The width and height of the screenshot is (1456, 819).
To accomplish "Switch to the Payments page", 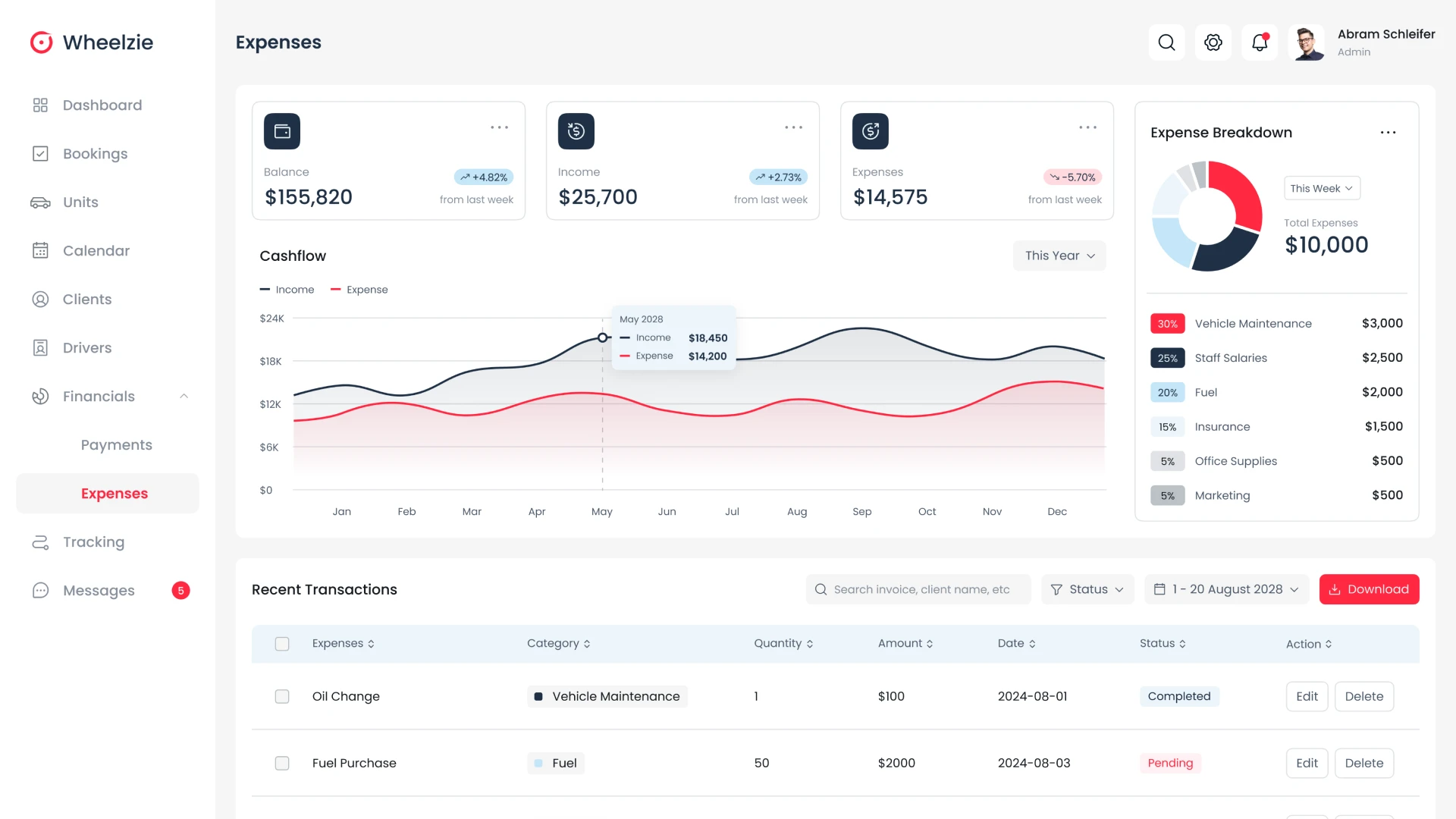I will (116, 444).
